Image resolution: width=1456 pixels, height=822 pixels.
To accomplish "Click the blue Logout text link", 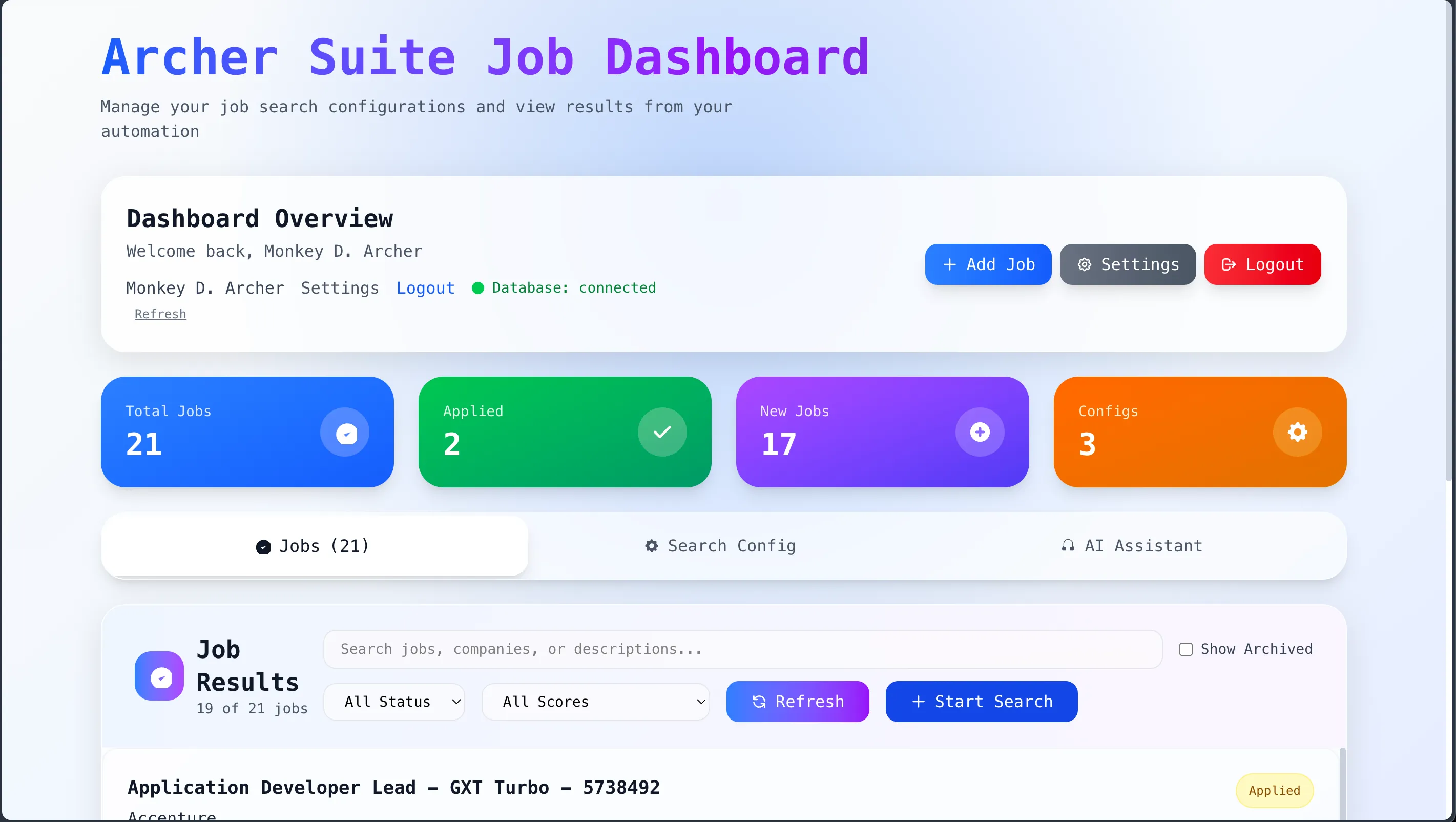I will 425,289.
